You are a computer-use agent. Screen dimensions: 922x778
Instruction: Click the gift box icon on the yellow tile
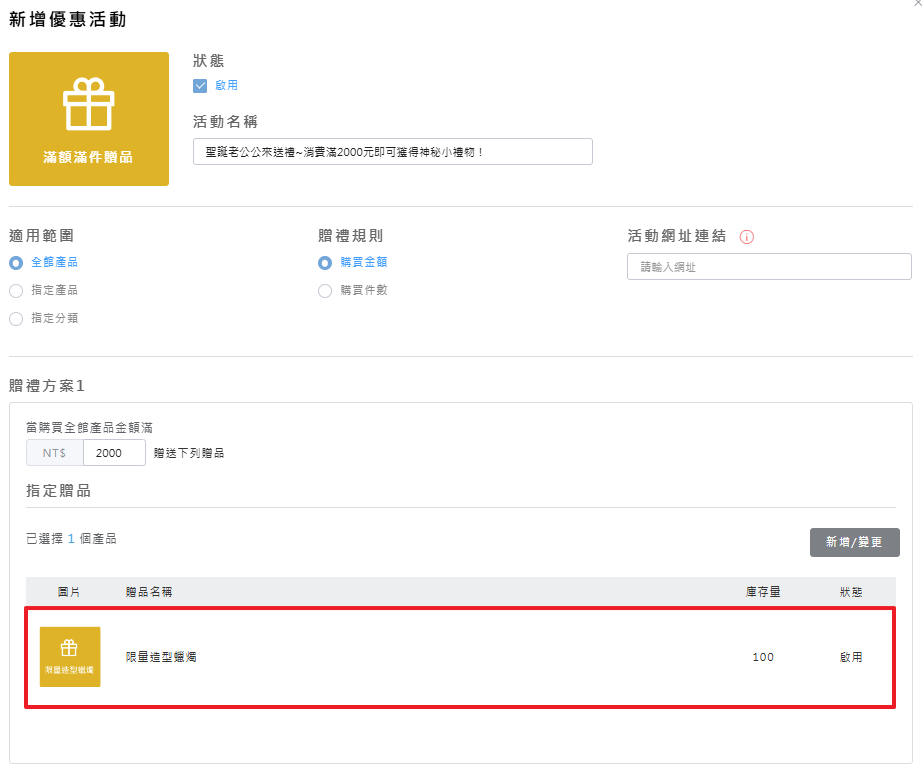pos(89,104)
